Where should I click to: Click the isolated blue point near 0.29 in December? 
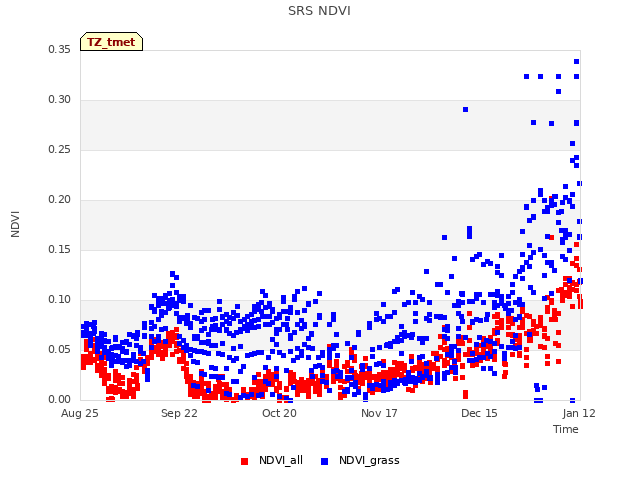465,109
